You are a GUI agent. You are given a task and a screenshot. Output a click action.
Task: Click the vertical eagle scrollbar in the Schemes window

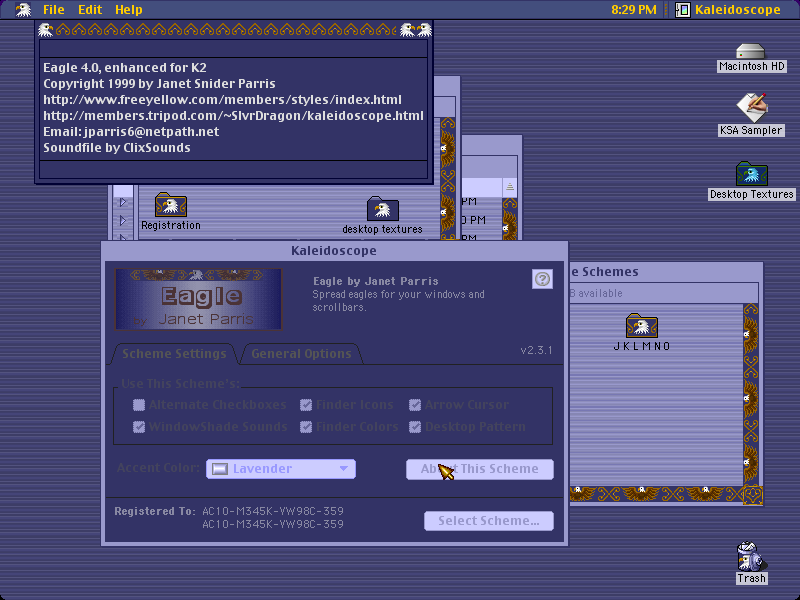point(751,395)
